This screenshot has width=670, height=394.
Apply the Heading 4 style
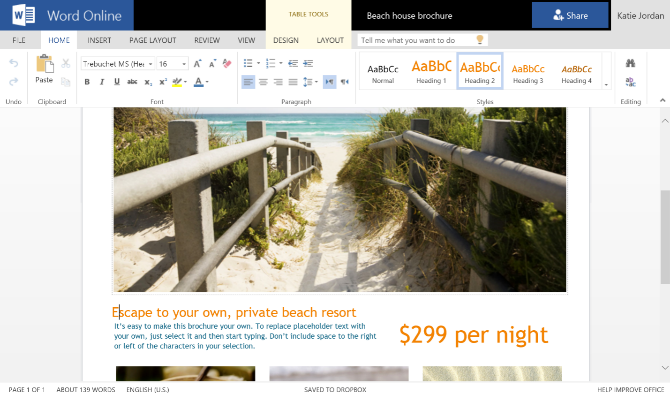point(576,71)
